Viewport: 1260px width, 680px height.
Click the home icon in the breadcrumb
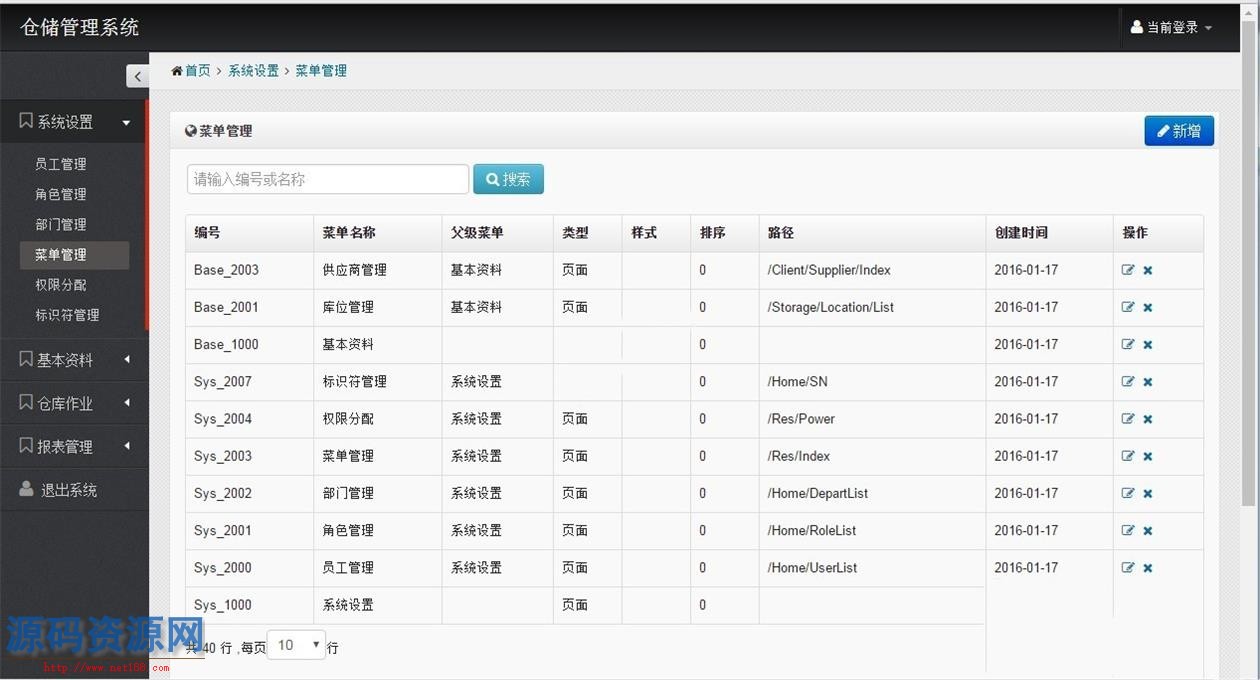point(177,71)
